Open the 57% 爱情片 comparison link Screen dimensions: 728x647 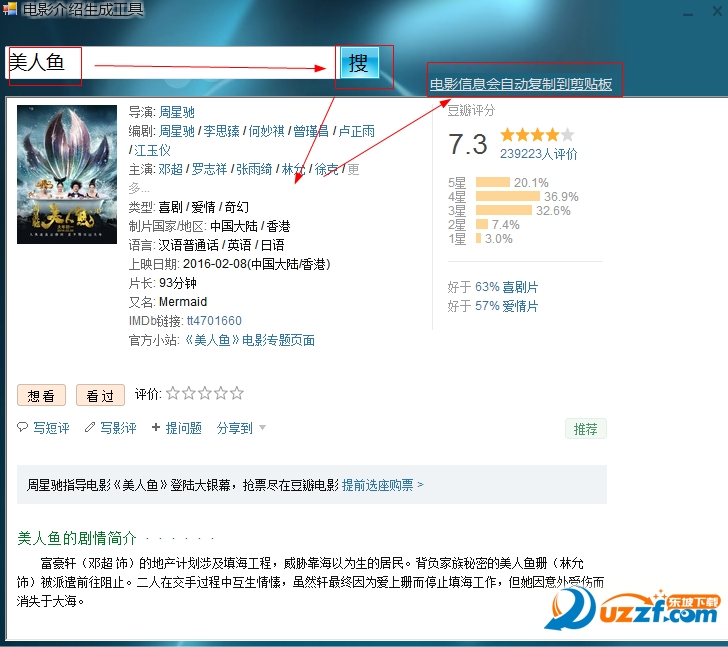click(x=507, y=306)
